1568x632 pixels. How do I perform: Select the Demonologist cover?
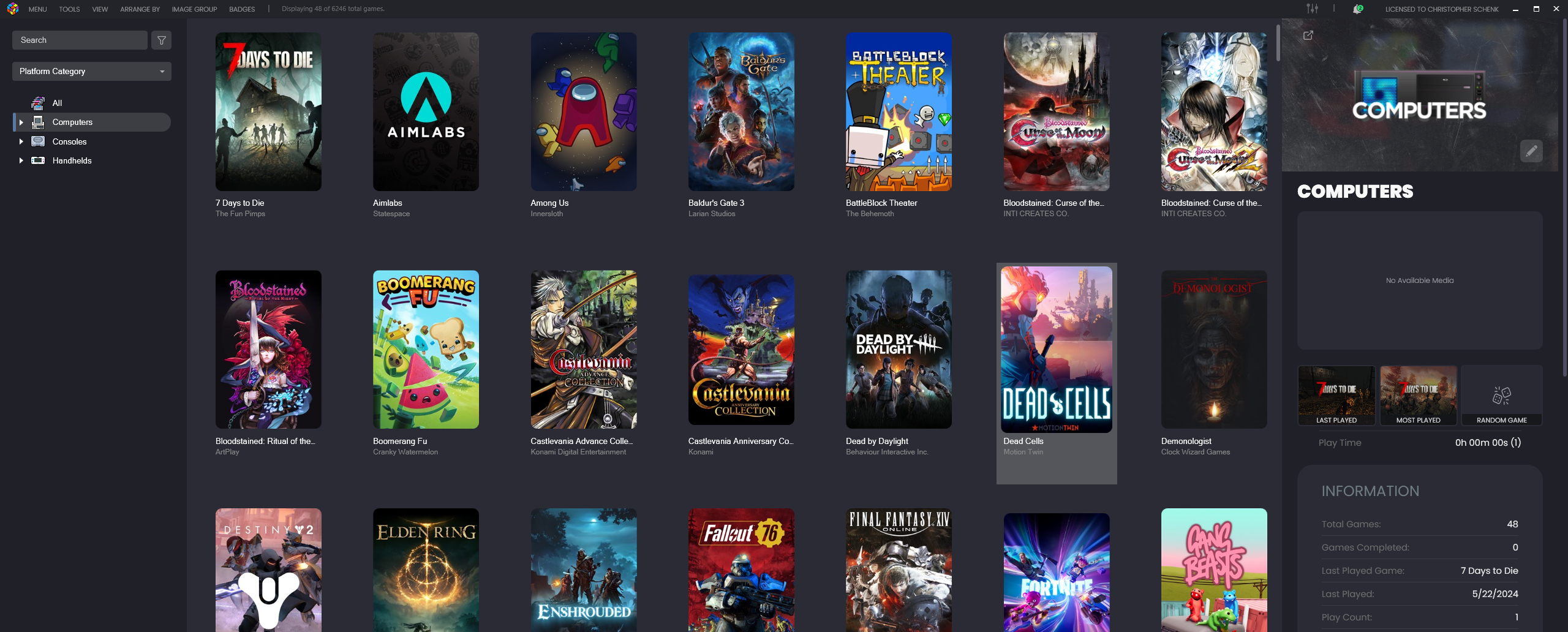click(1214, 350)
